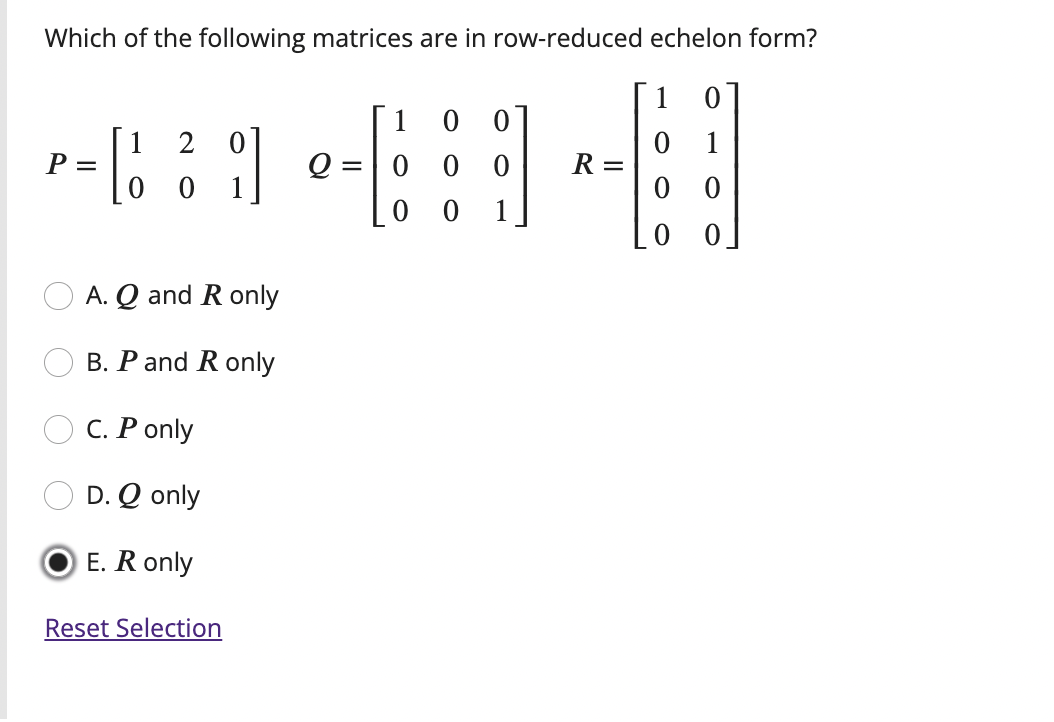The width and height of the screenshot is (1054, 722).
Task: Click the filled radio circle next to E
Action: click(58, 562)
